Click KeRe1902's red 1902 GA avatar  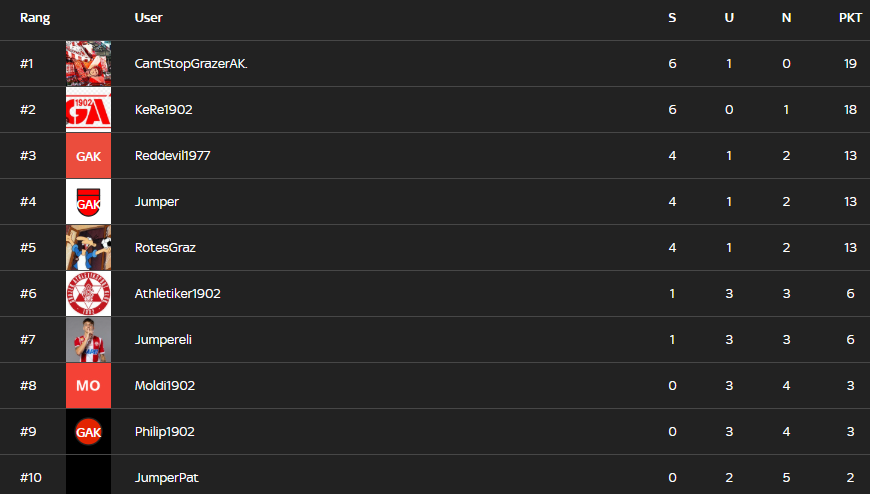tap(88, 110)
